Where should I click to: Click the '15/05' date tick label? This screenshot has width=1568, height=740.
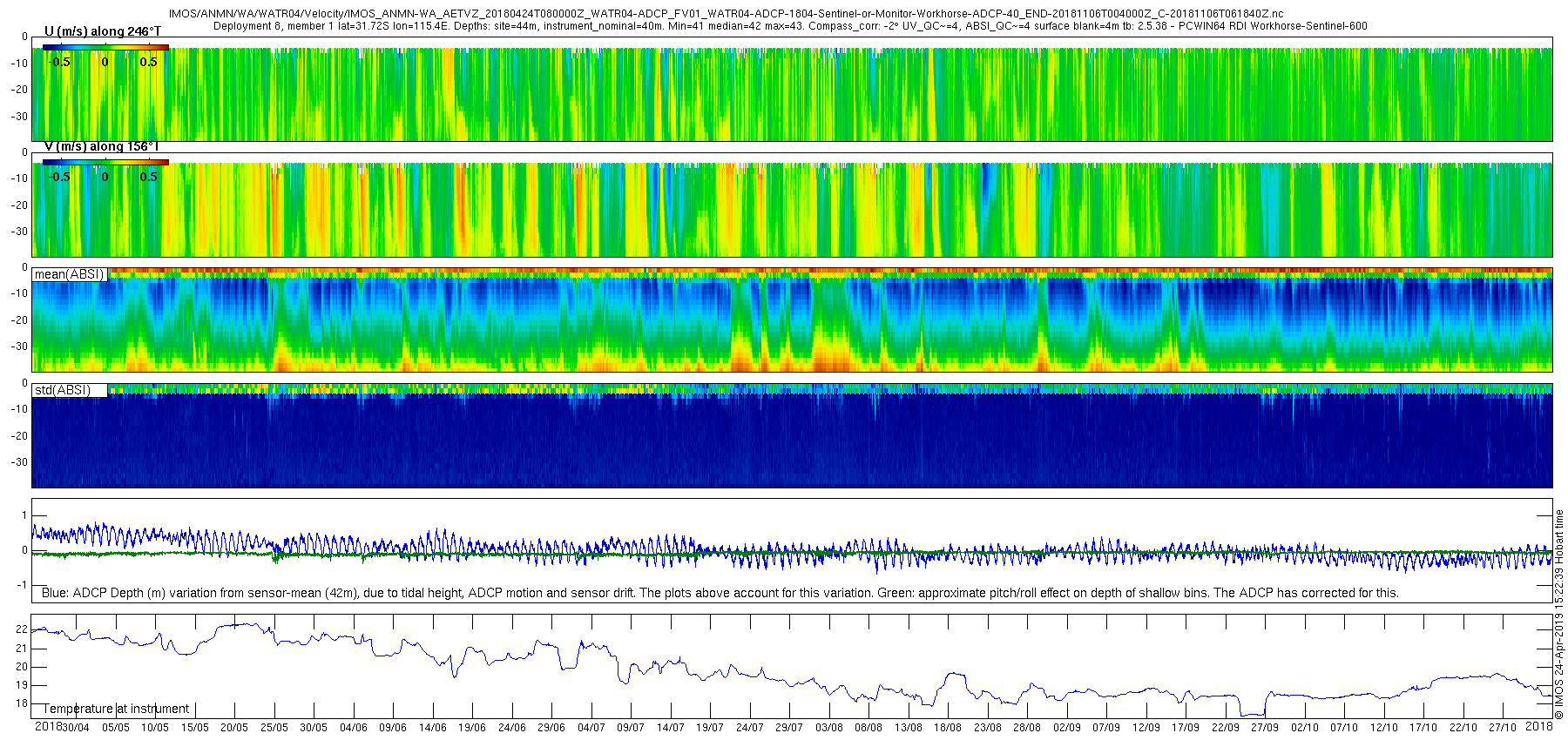click(195, 728)
